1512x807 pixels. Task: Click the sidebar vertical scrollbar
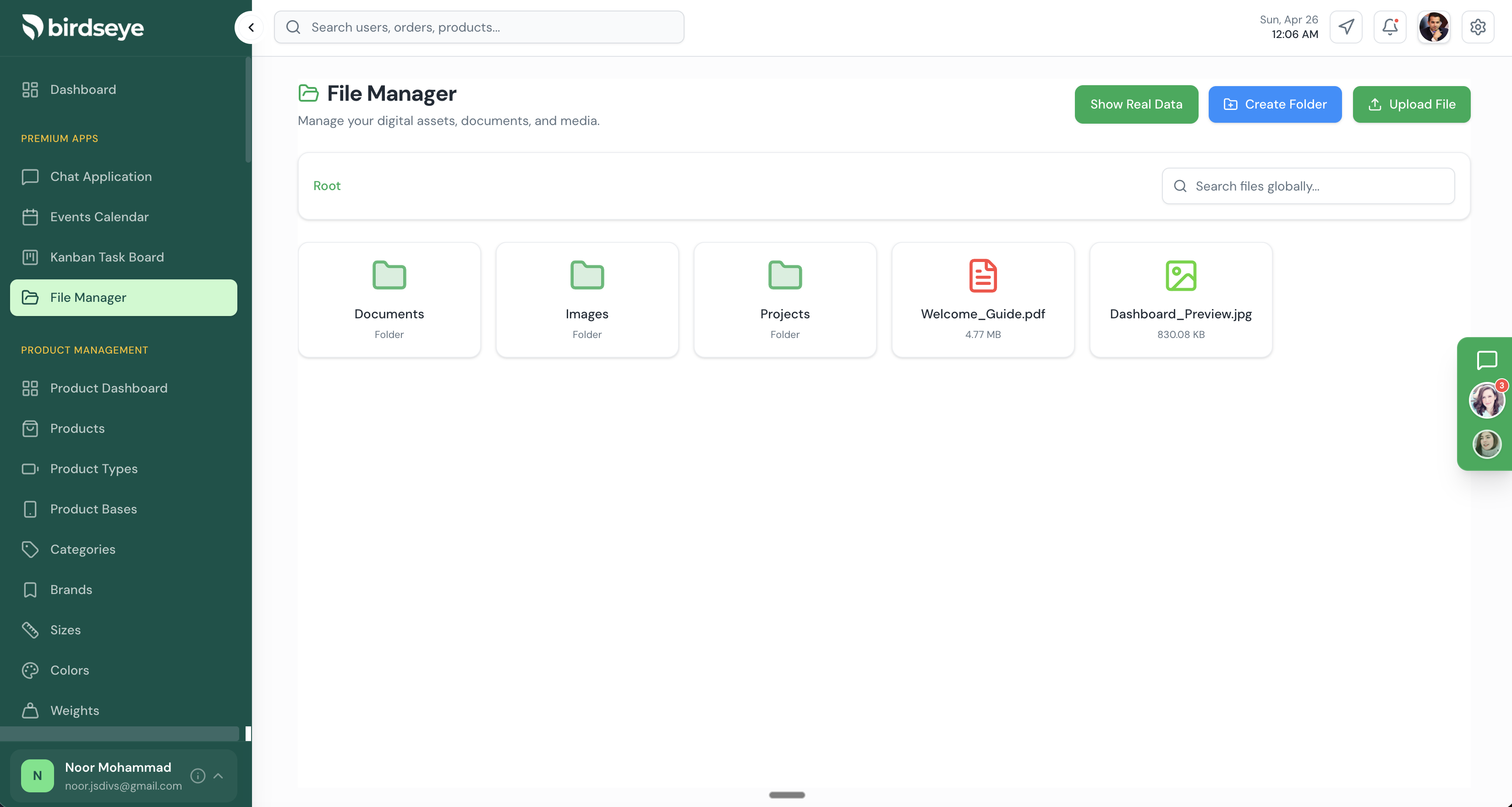(248, 110)
